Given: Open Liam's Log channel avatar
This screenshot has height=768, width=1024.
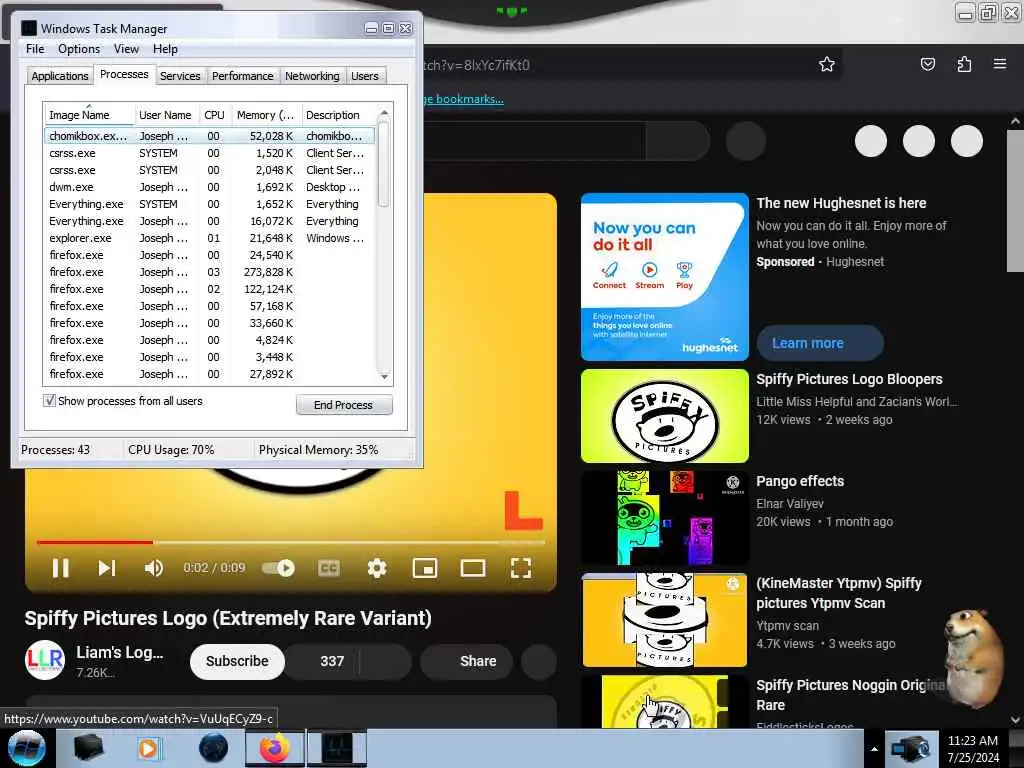Looking at the screenshot, I should click(44, 660).
